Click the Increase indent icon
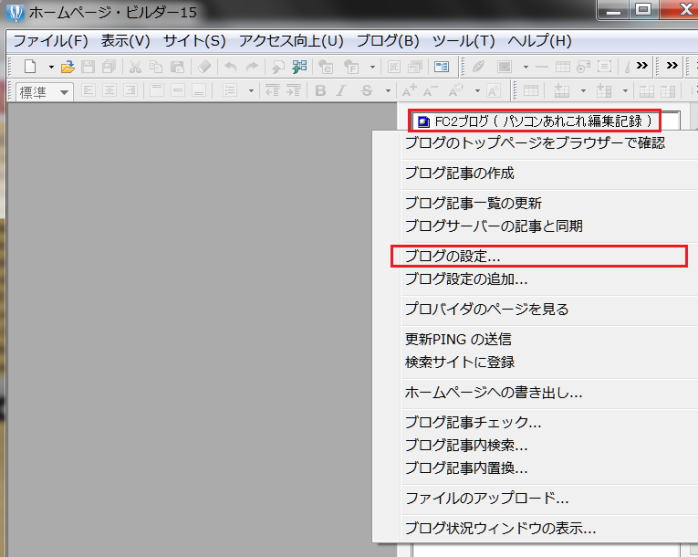 point(293,91)
